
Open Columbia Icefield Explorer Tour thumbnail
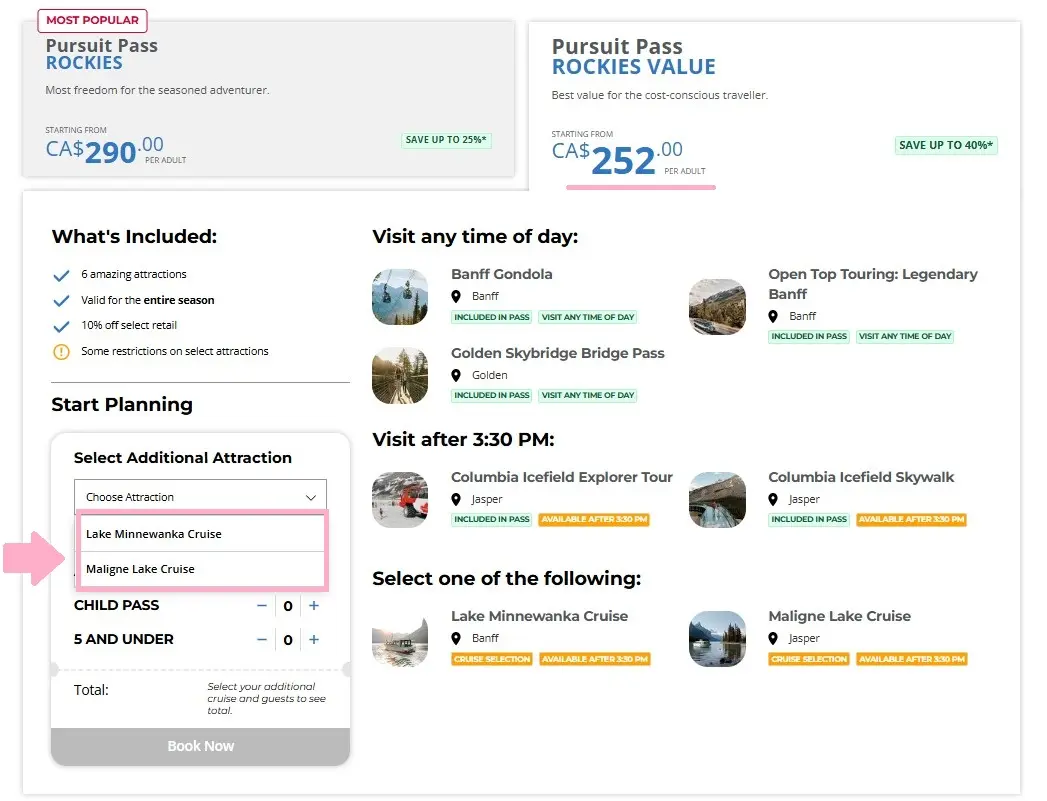coord(400,500)
